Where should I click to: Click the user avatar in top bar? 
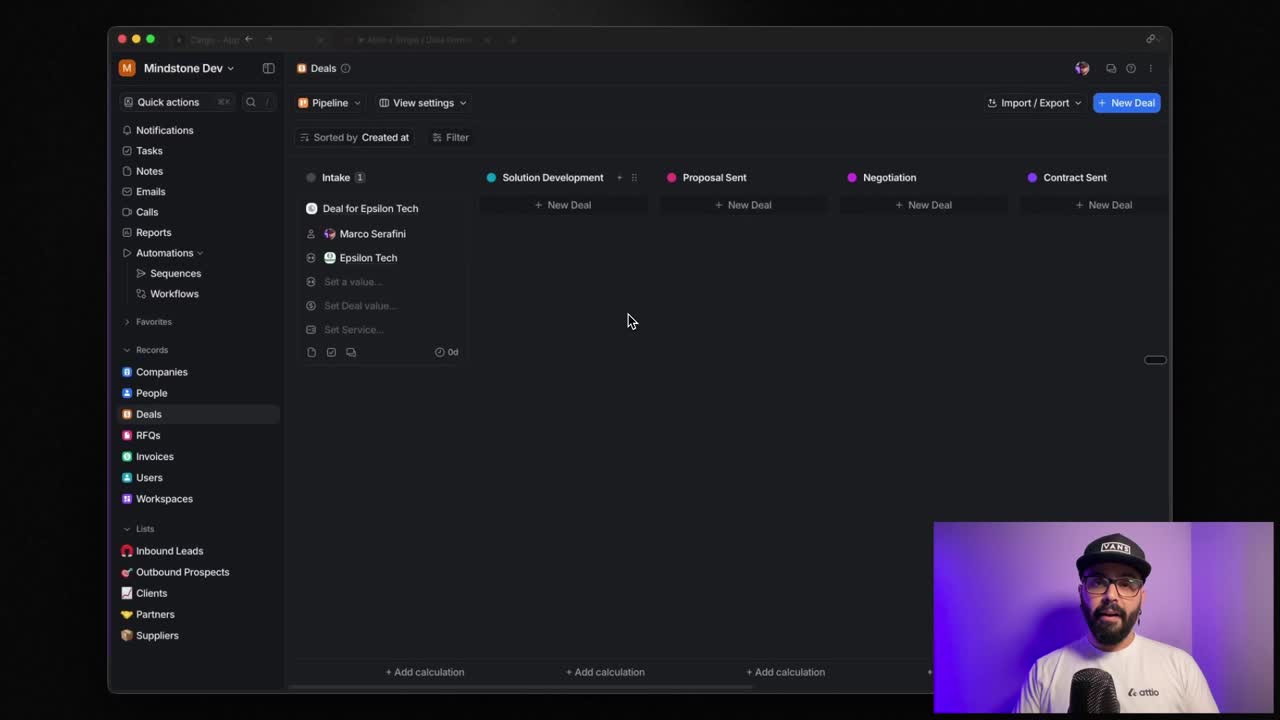tap(1082, 68)
